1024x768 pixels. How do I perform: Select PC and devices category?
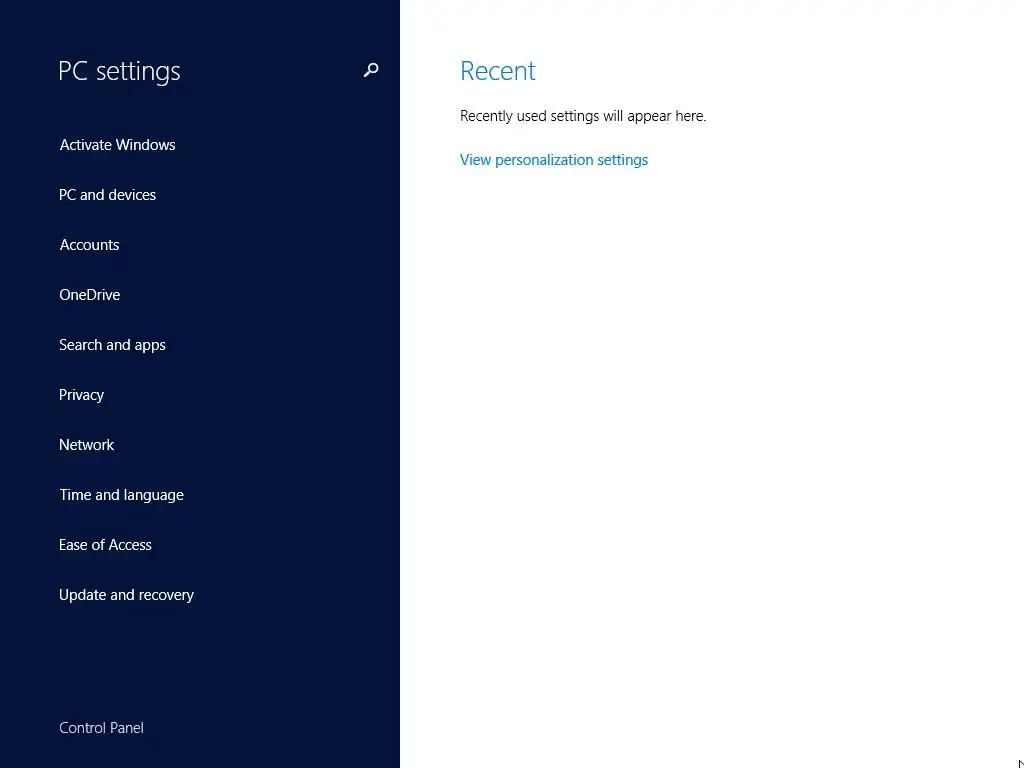point(107,195)
